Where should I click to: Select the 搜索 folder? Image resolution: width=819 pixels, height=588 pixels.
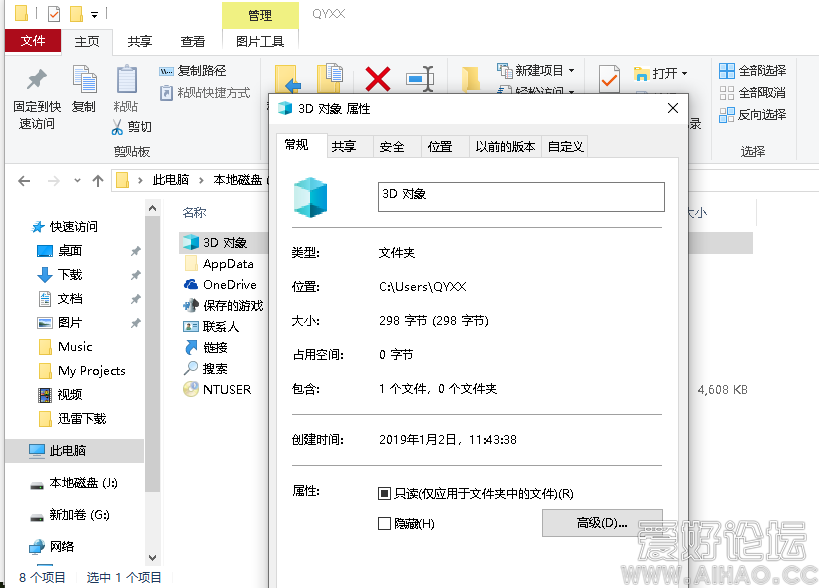(x=205, y=369)
